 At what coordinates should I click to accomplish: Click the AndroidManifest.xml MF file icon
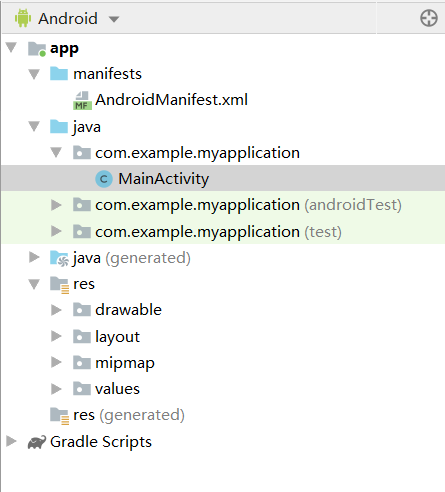[x=82, y=100]
